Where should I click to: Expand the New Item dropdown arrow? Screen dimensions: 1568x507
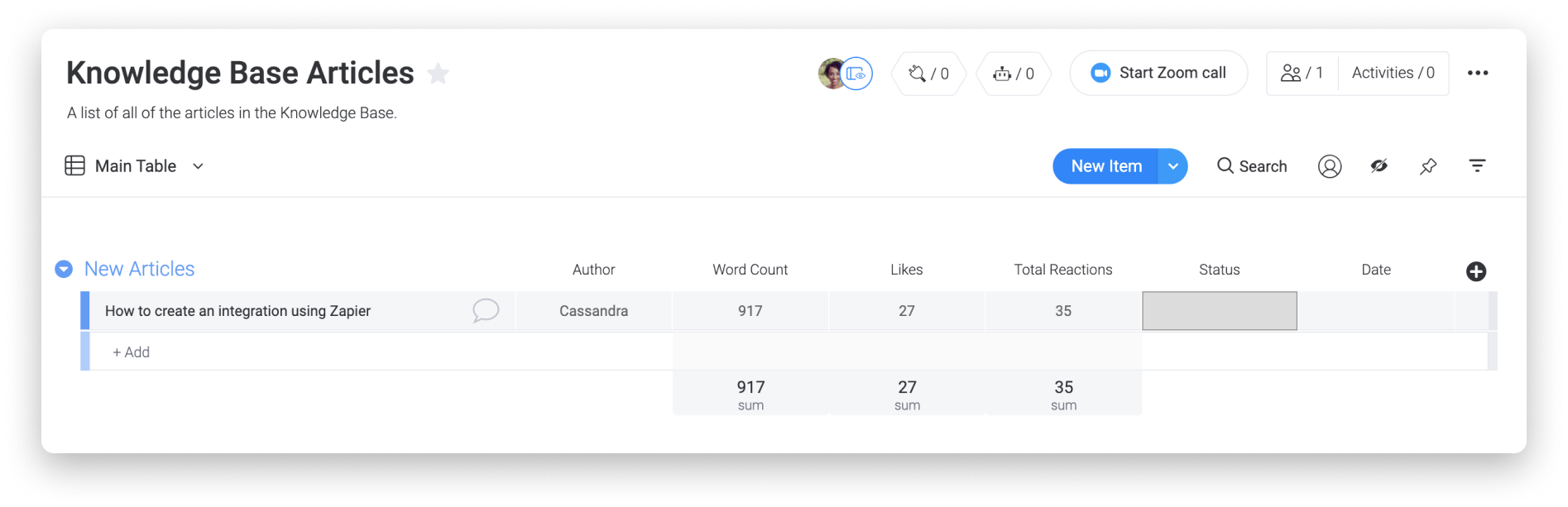[1172, 166]
